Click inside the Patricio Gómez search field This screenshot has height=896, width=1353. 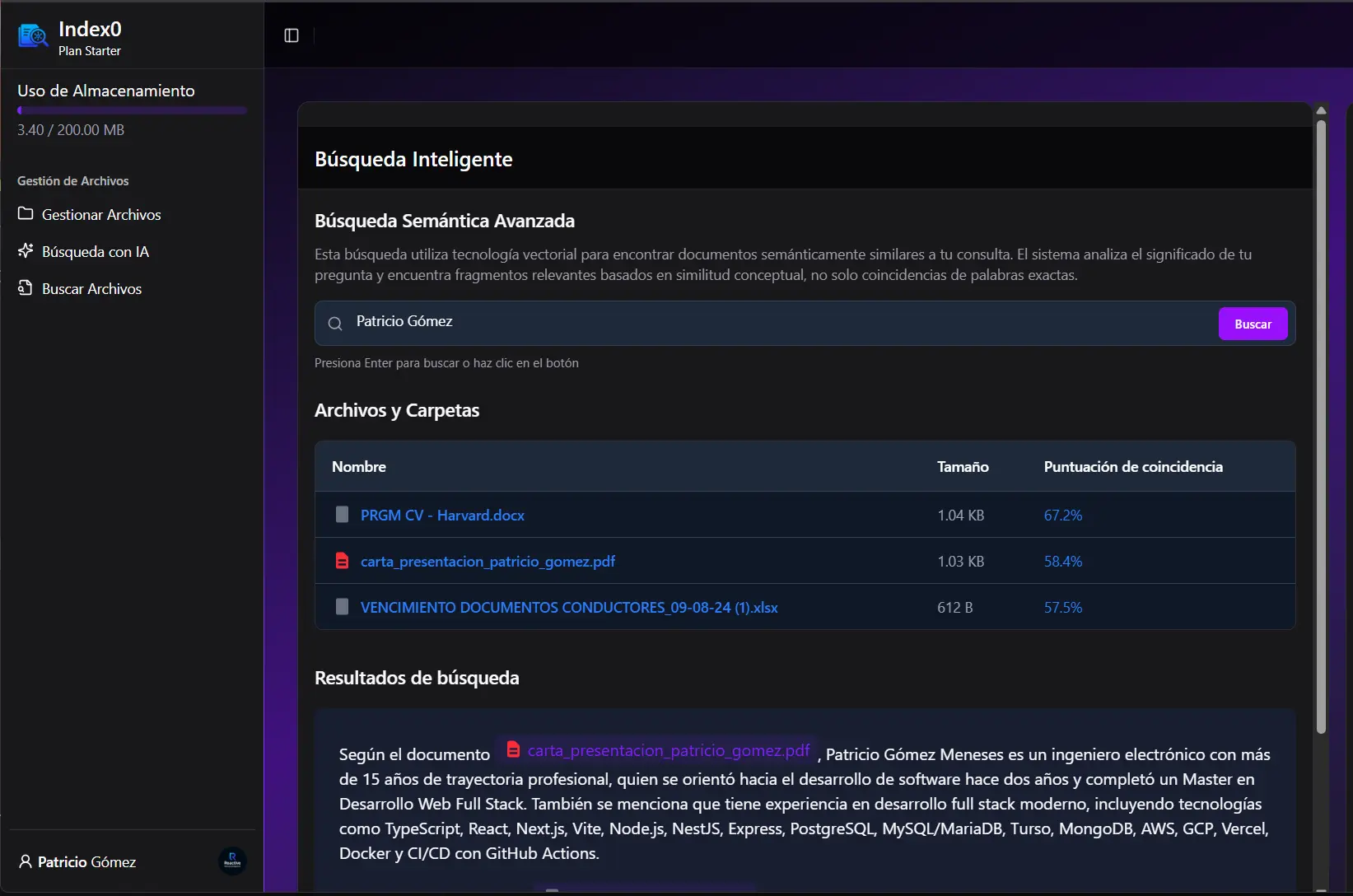click(576, 322)
